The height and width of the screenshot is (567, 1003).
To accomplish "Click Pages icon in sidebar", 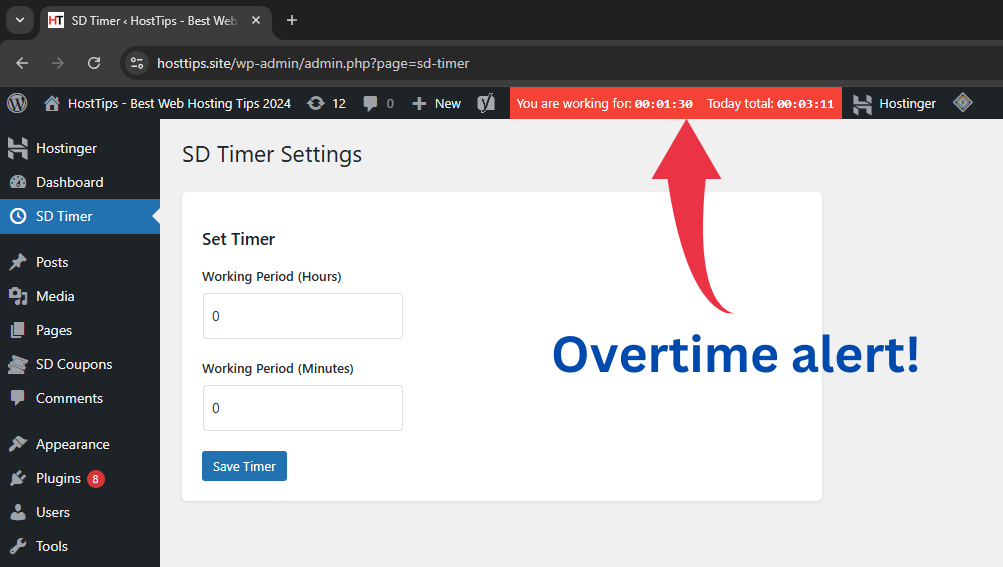I will click(x=18, y=330).
